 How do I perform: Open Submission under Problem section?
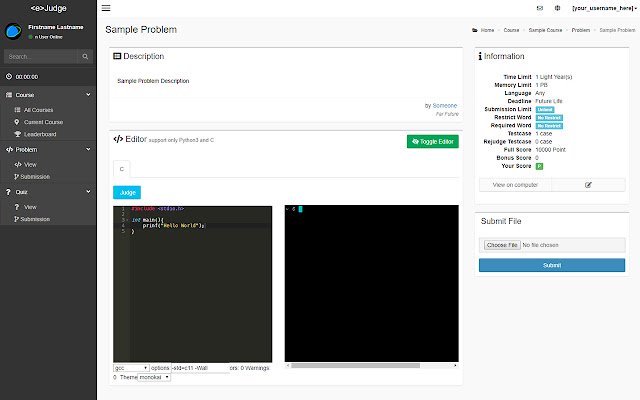[35, 177]
